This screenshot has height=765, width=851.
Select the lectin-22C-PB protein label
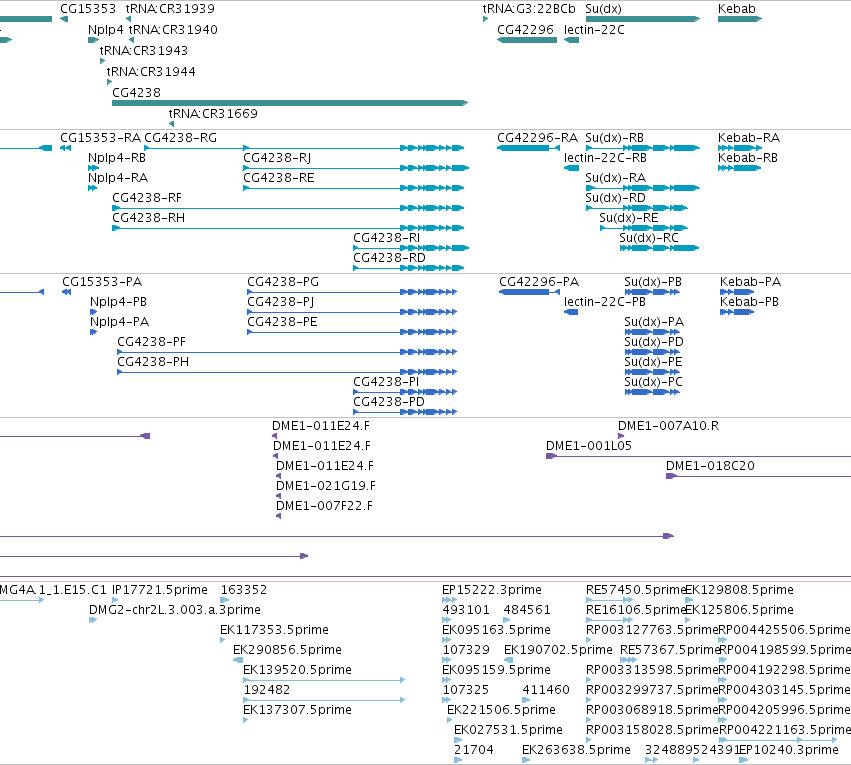tap(605, 302)
